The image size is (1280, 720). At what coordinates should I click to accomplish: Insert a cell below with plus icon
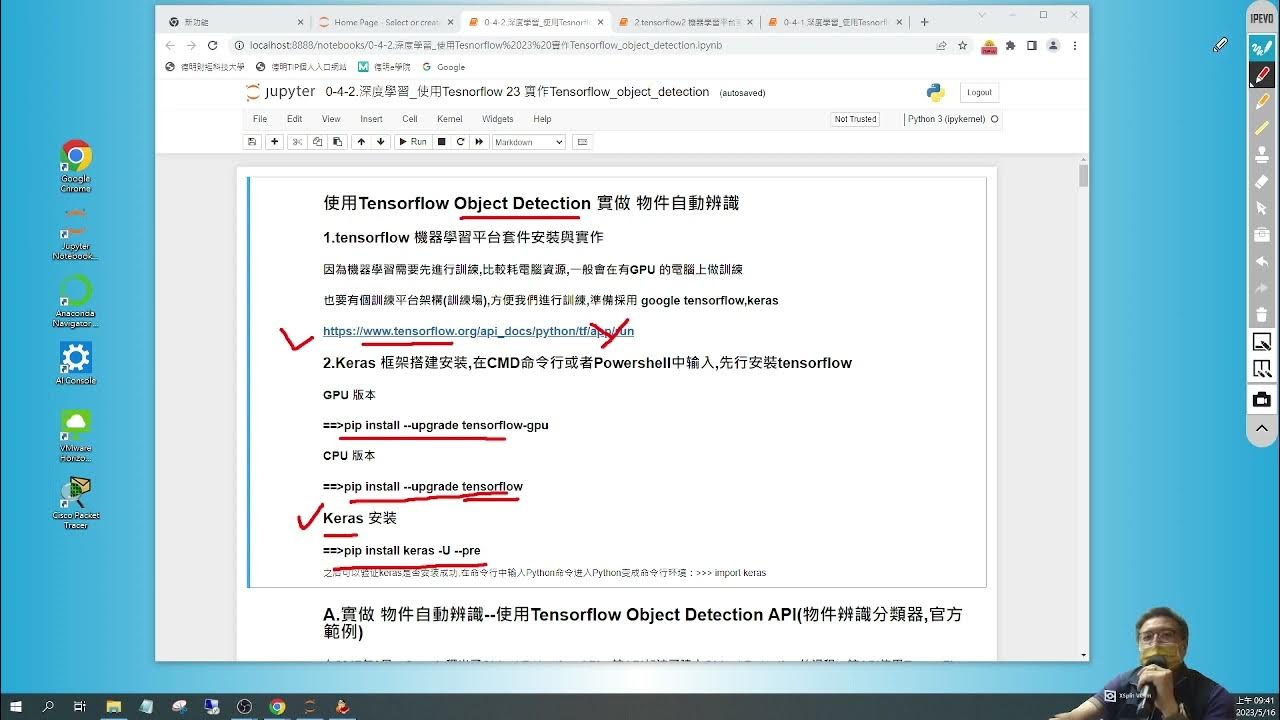point(275,142)
